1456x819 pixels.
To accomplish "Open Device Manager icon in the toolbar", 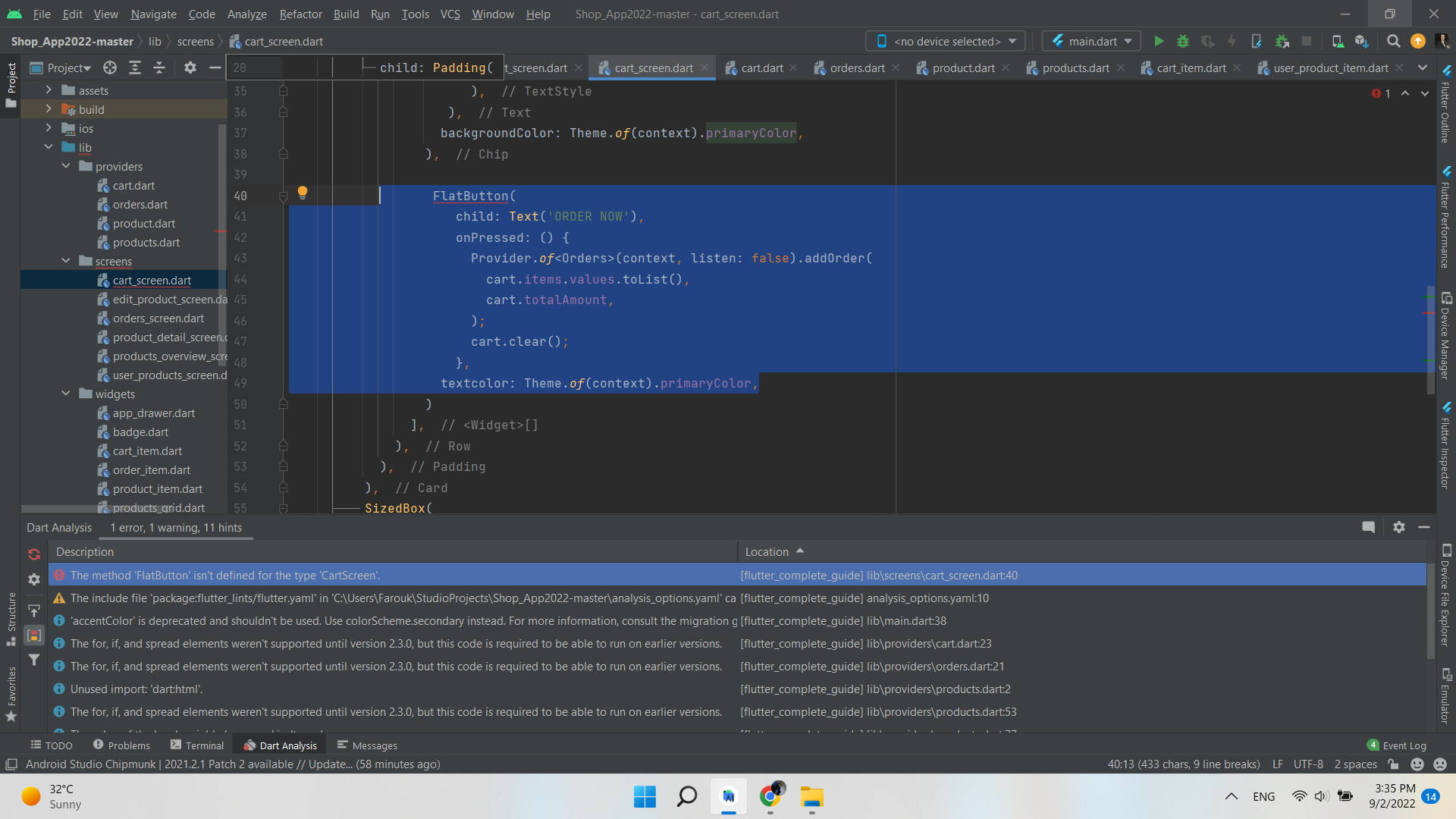I will point(1338,41).
